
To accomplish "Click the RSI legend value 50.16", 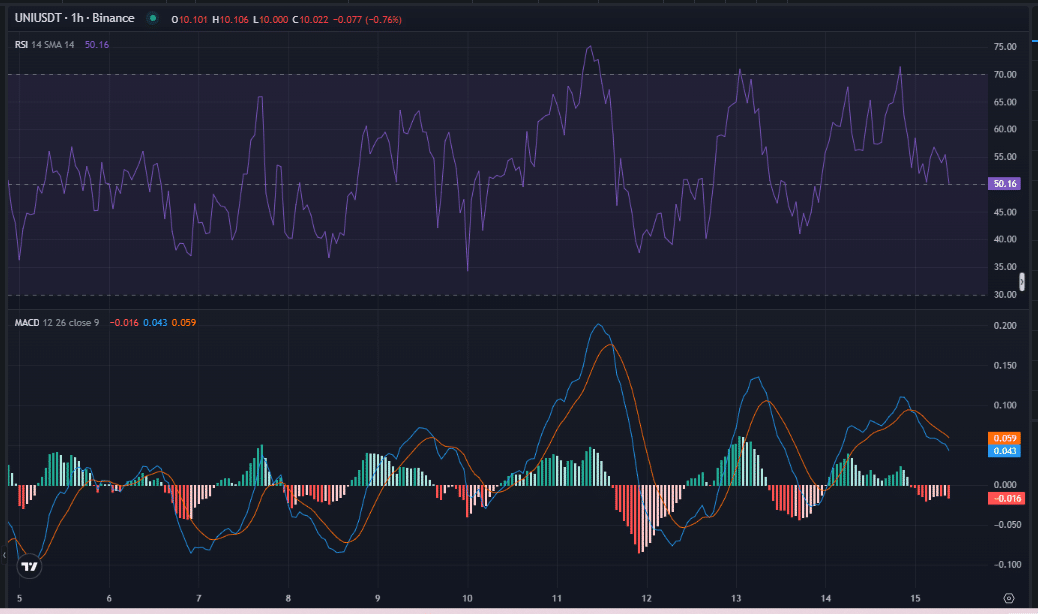I will click(x=97, y=44).
